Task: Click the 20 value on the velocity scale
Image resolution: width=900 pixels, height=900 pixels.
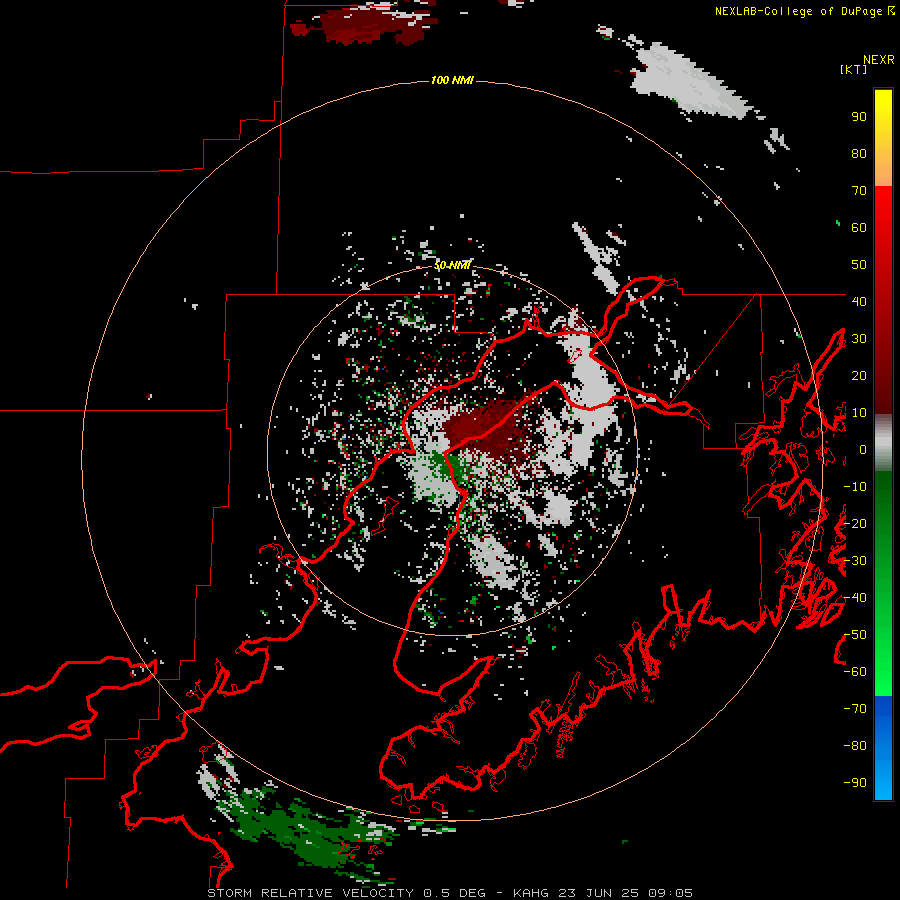Action: tap(859, 375)
